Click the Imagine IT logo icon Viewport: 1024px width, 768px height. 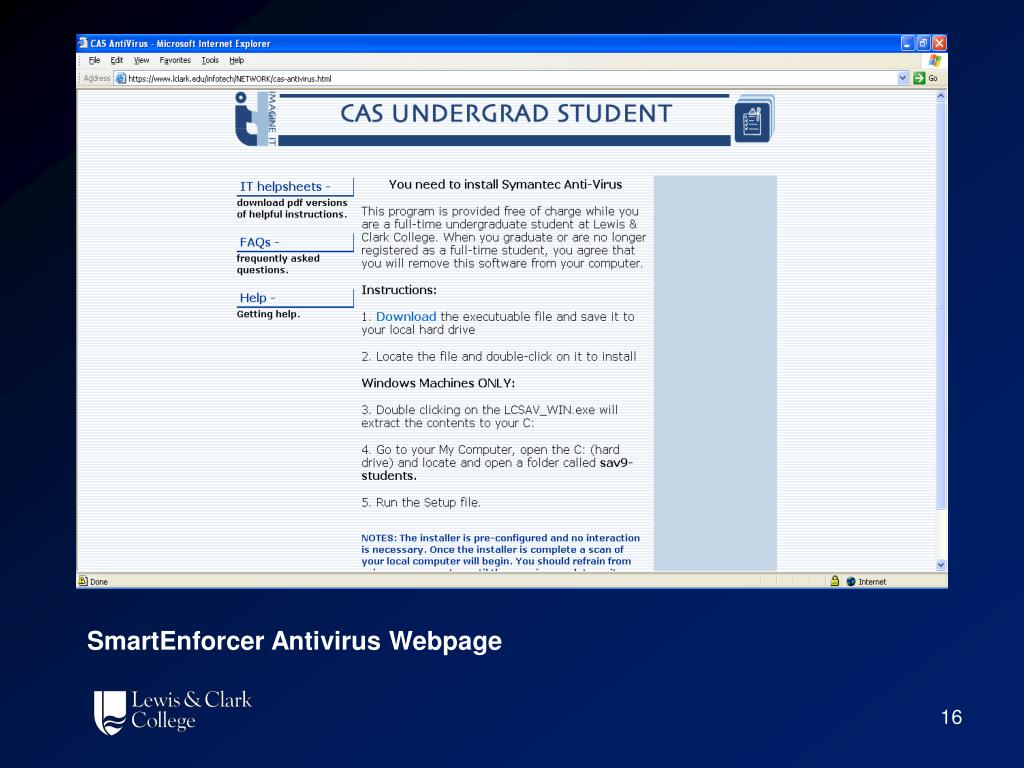pyautogui.click(x=256, y=118)
